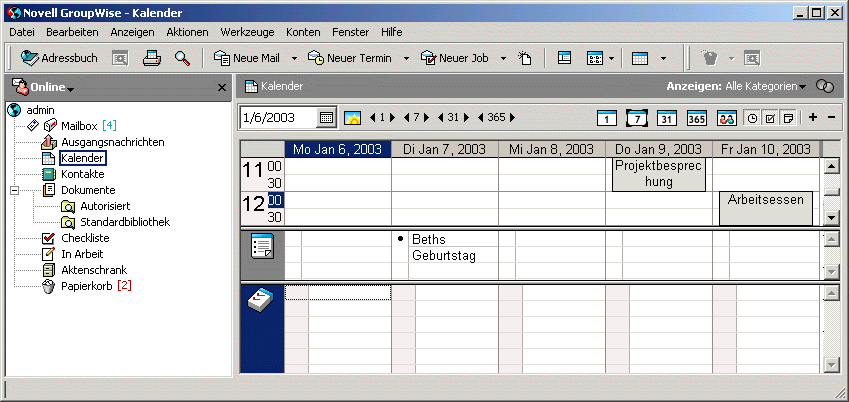The height and width of the screenshot is (402, 849).
Task: Open the Bearbeiten menu
Action: (72, 33)
